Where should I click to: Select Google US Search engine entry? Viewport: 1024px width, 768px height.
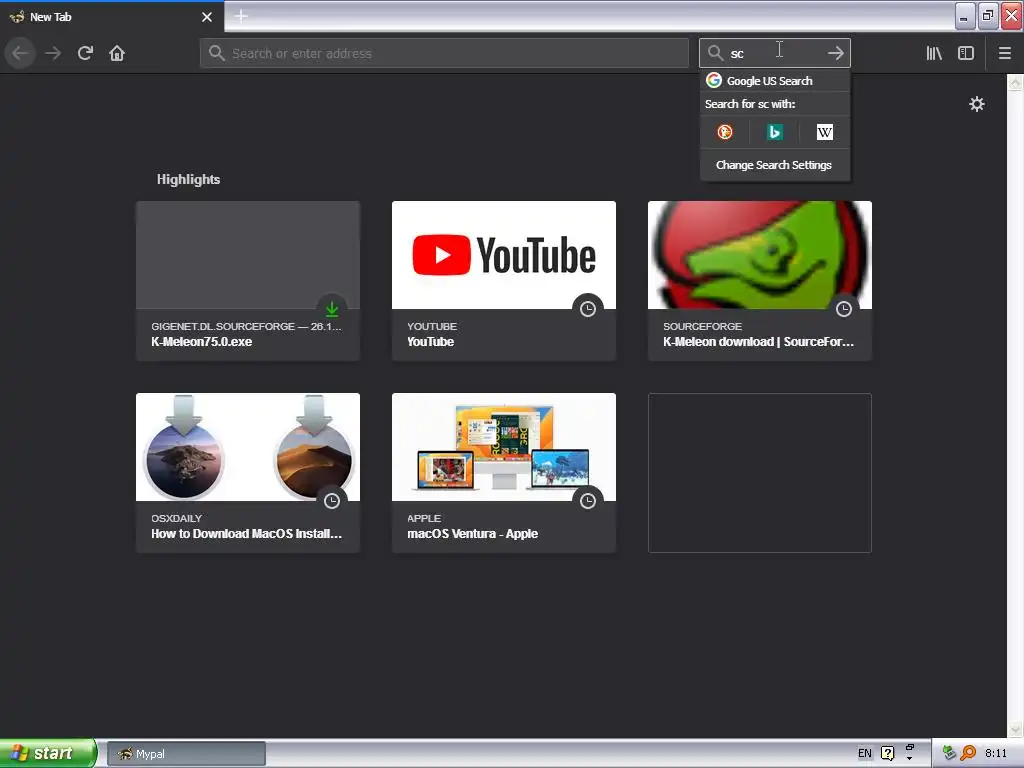775,81
